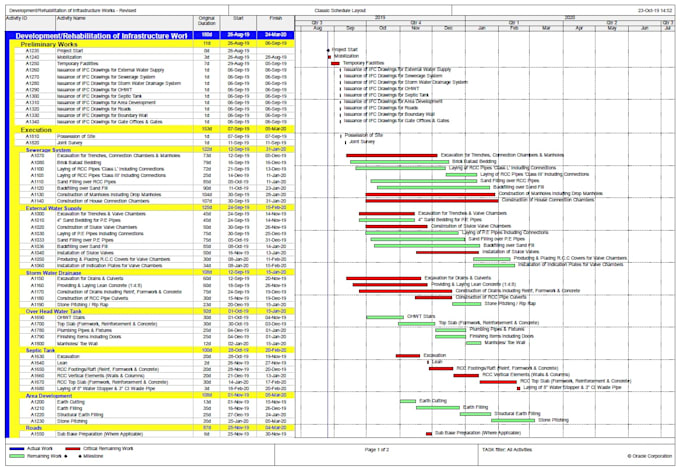Click the Mar month header in timescale
The height and width of the screenshot is (470, 680).
(546, 28)
